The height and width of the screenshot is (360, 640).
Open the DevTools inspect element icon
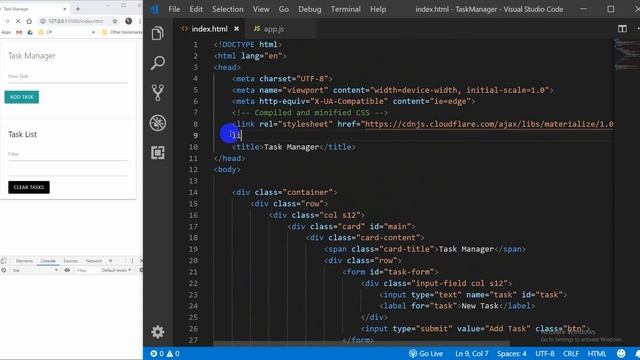[3, 260]
